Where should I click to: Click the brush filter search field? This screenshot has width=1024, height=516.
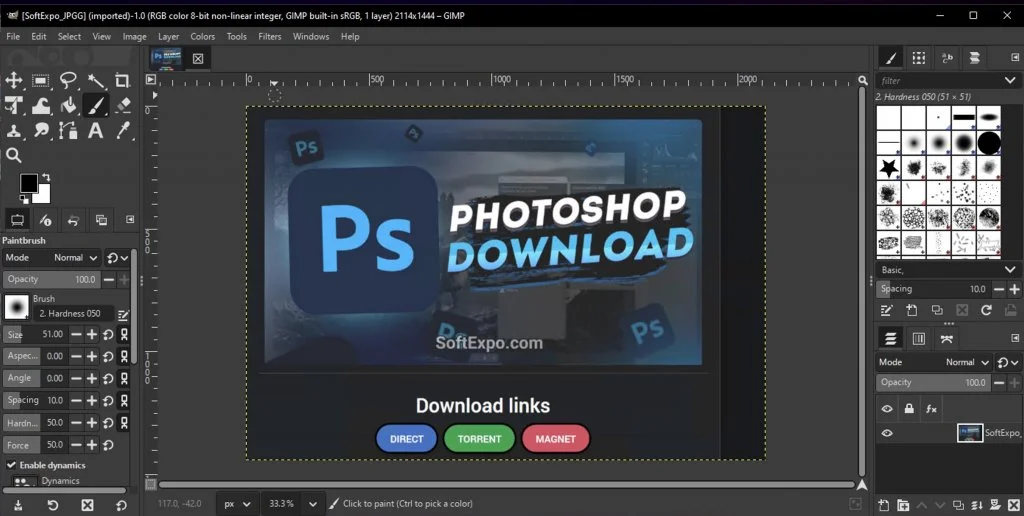pyautogui.click(x=940, y=80)
